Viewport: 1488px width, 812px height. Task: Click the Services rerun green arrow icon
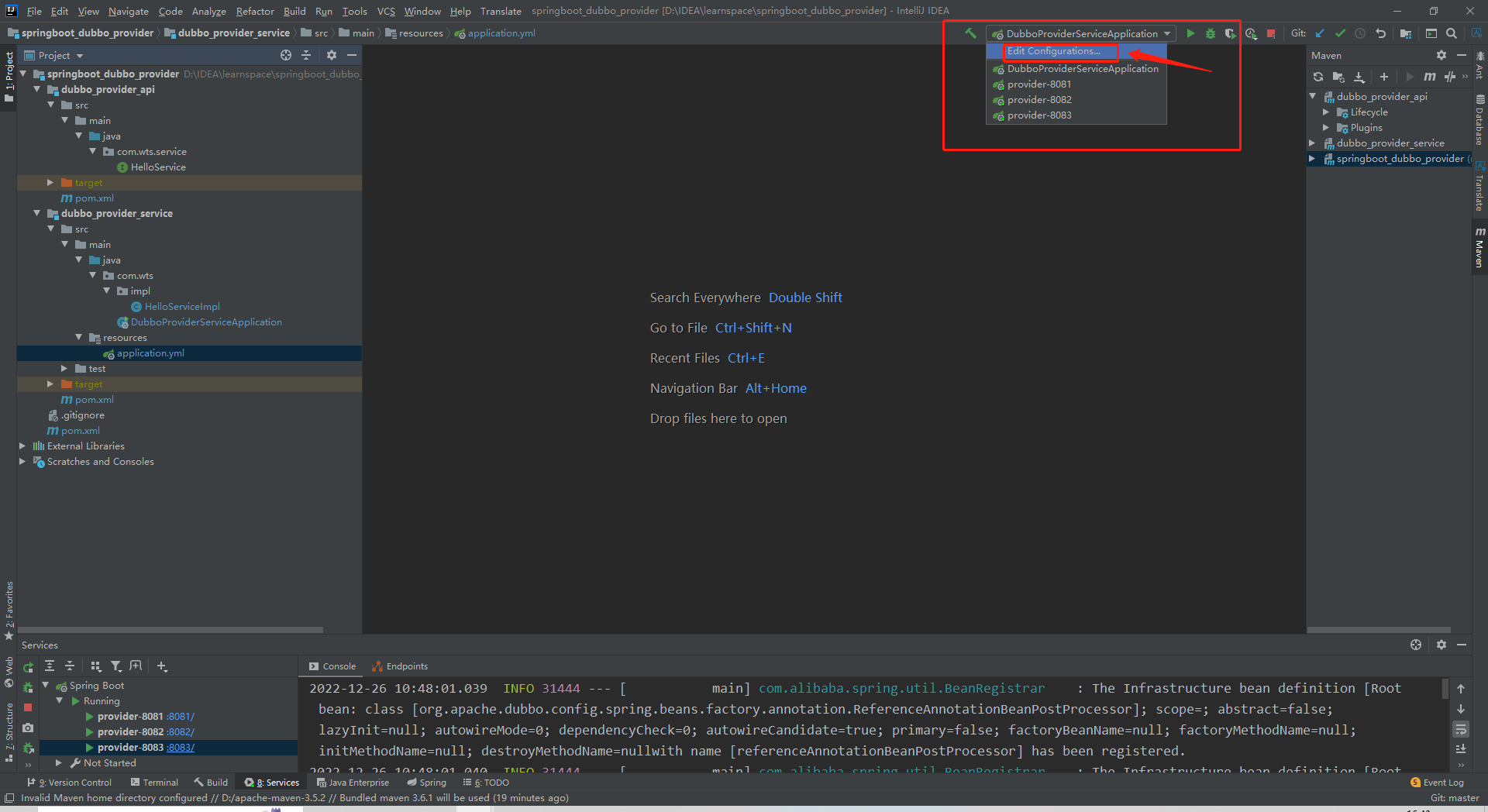(x=28, y=667)
